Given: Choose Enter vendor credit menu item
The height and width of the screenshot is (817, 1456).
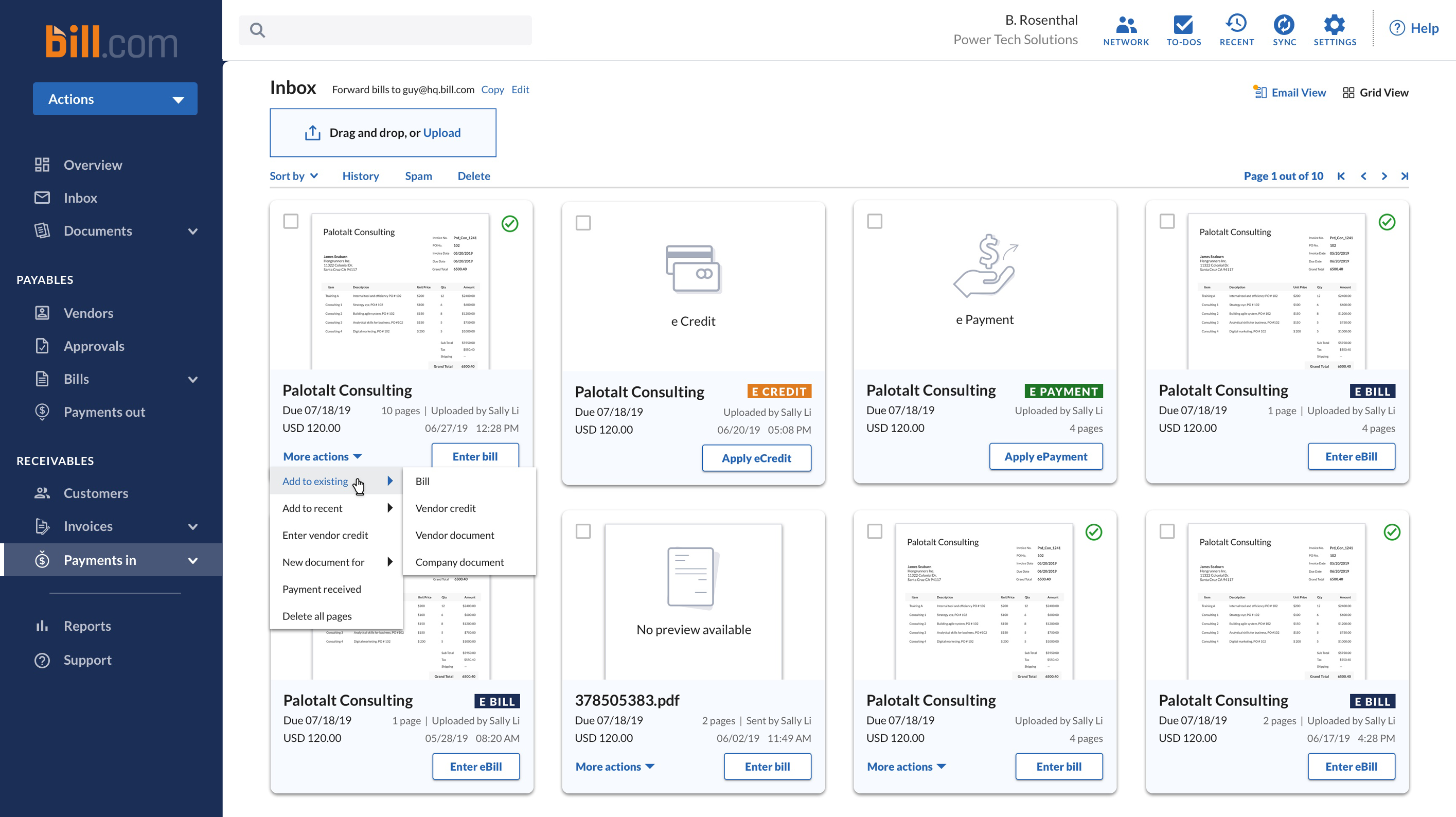Looking at the screenshot, I should click(x=336, y=535).
